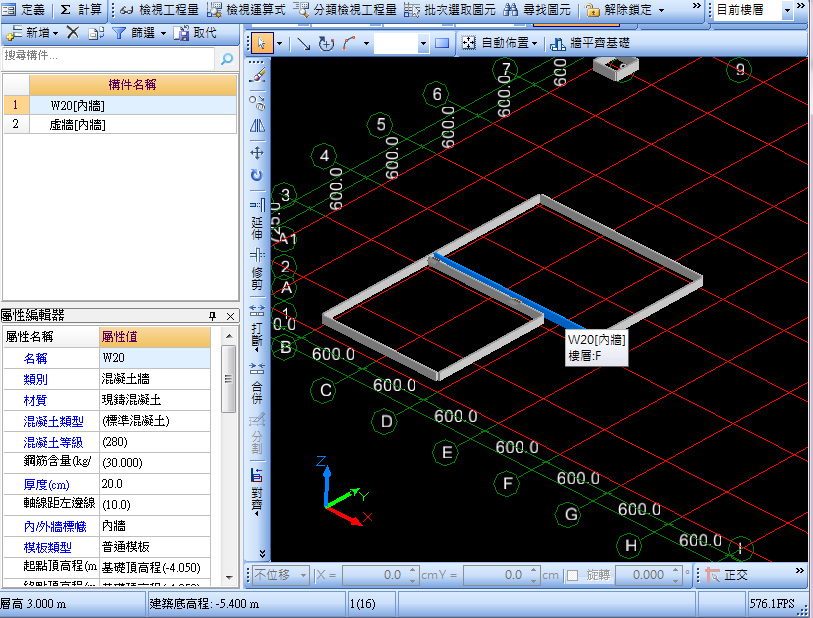This screenshot has width=813, height=618.
Task: Pin the 屬性編輯器 panel
Action: click(213, 316)
